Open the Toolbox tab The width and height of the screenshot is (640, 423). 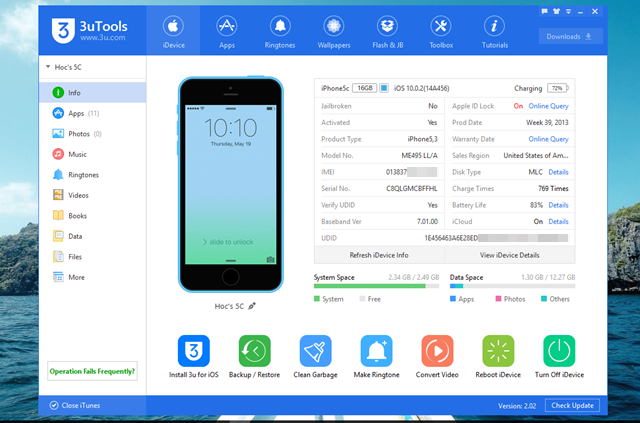point(441,31)
